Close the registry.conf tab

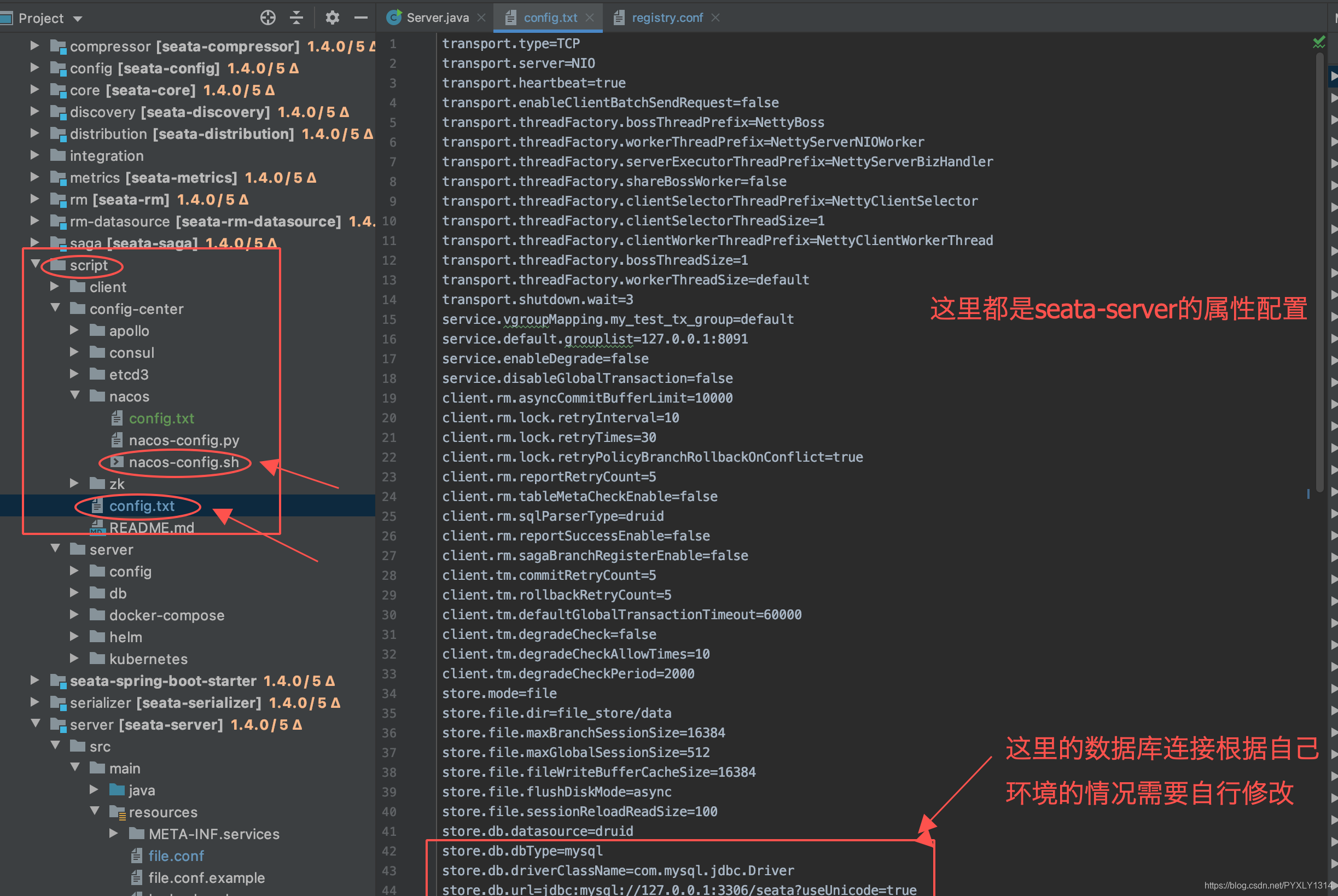[x=715, y=18]
